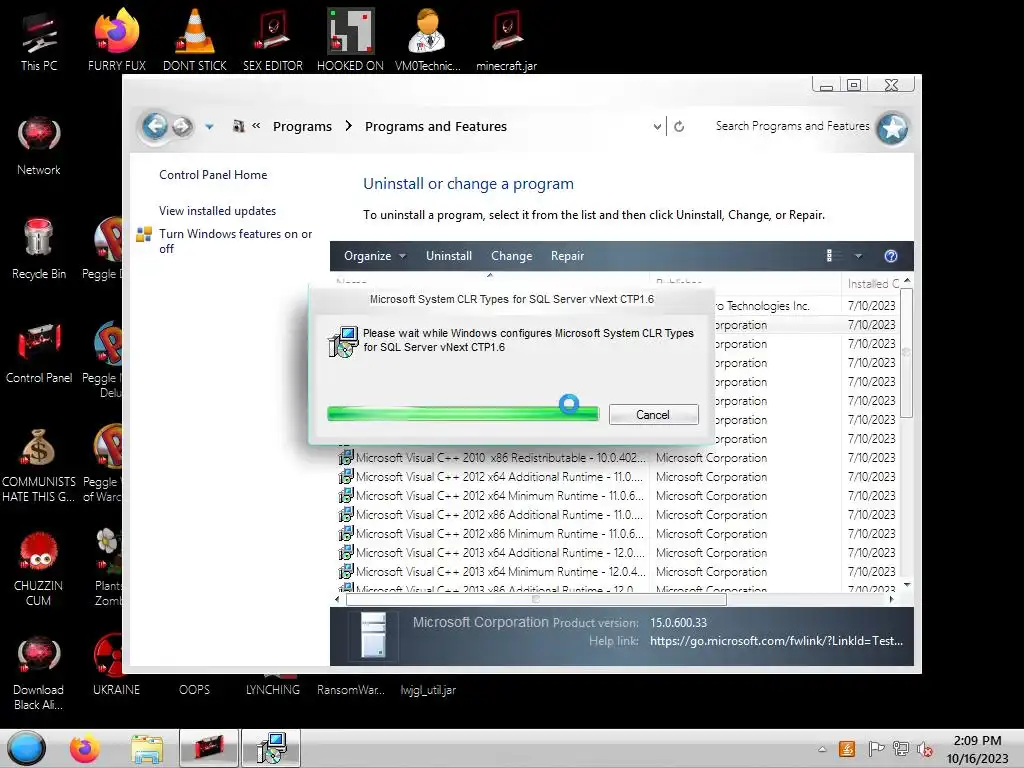
Task: Click the Back navigation arrow
Action: click(155, 125)
